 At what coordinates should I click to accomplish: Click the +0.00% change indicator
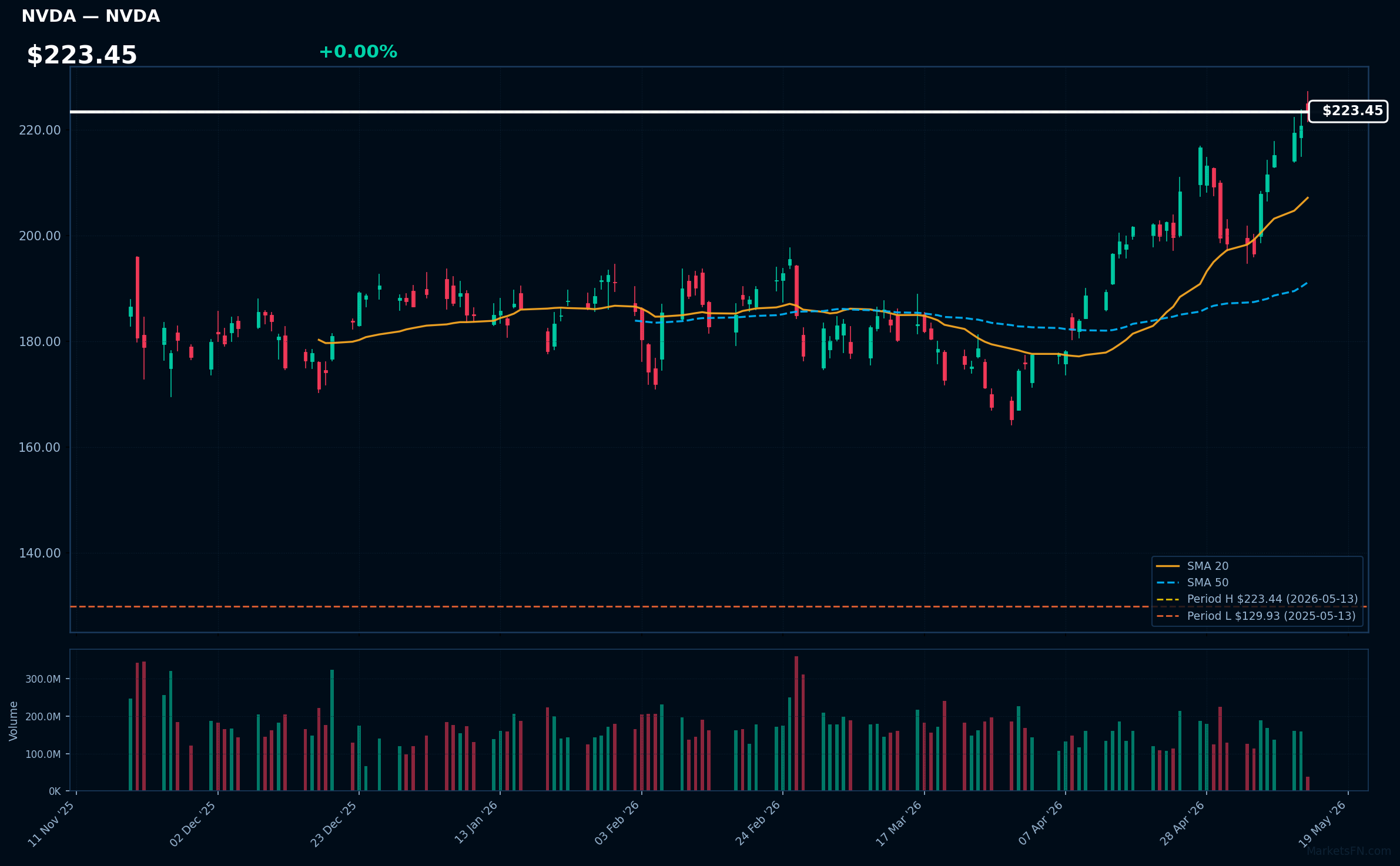(x=358, y=52)
